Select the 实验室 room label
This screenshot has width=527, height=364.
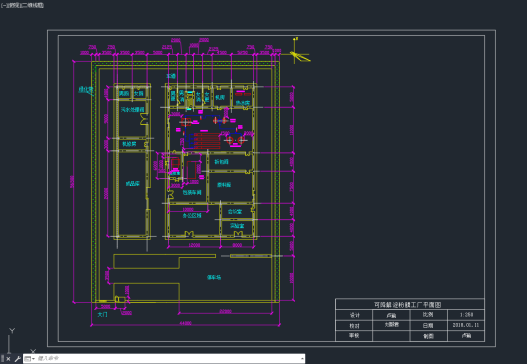237,226
